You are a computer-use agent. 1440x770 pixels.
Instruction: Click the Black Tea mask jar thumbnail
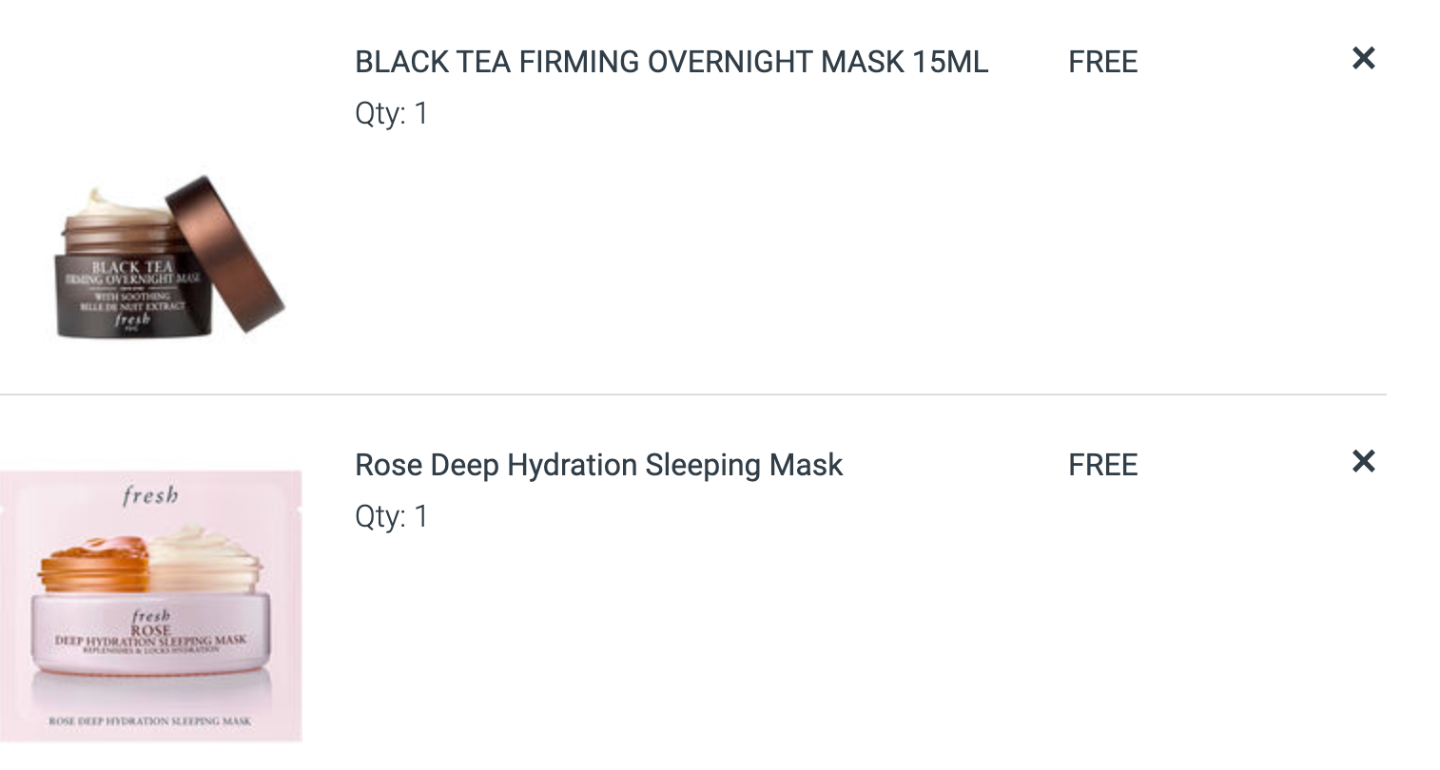pos(168,259)
